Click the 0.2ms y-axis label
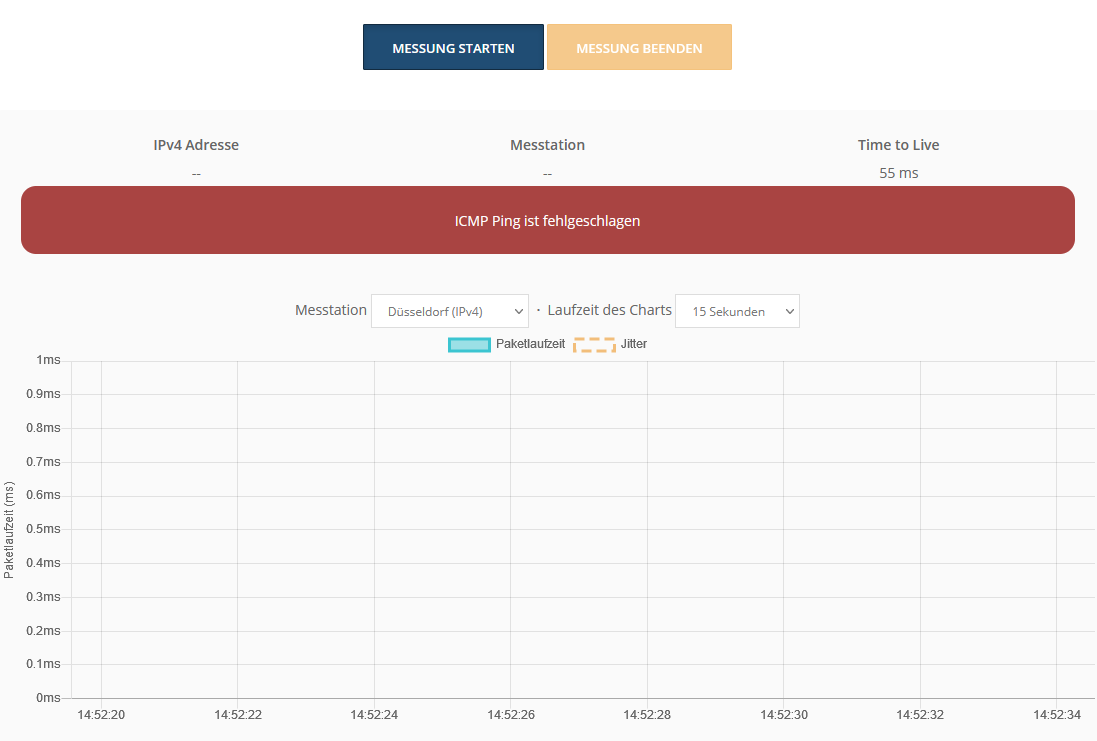 (x=43, y=630)
